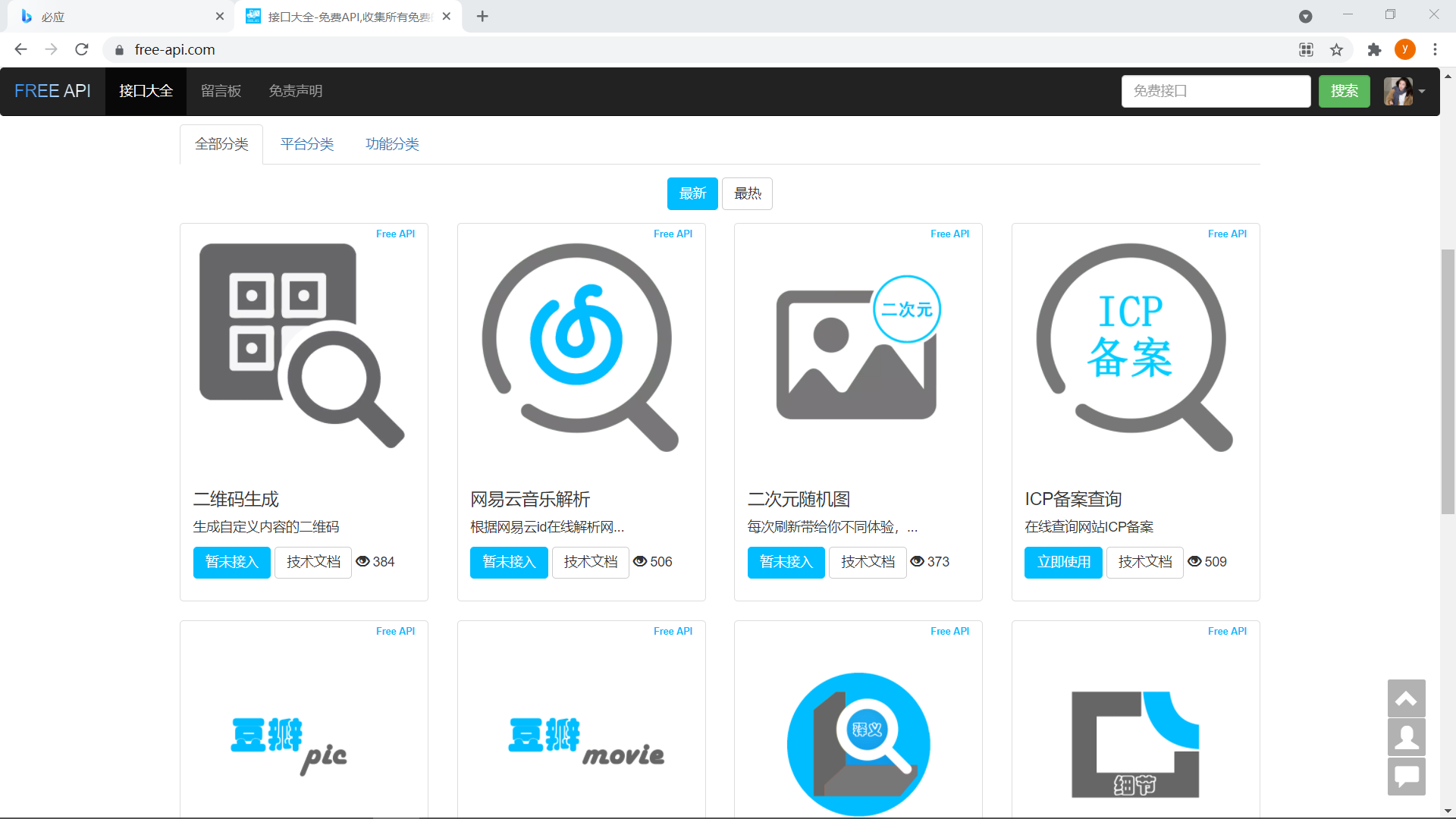Image resolution: width=1456 pixels, height=819 pixels.
Task: Open 留言板 in navigation bar
Action: click(x=221, y=91)
